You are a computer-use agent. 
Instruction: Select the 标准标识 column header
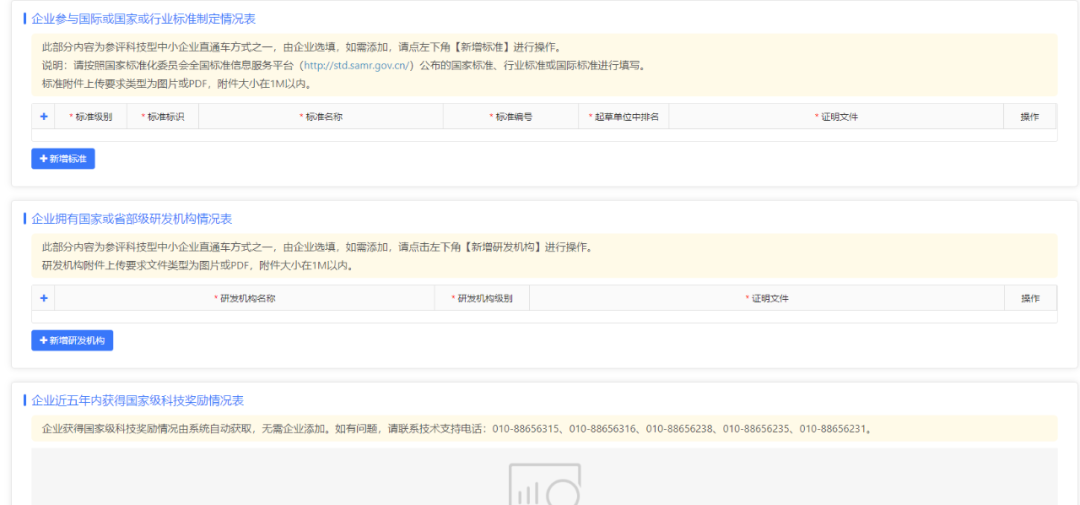164,117
